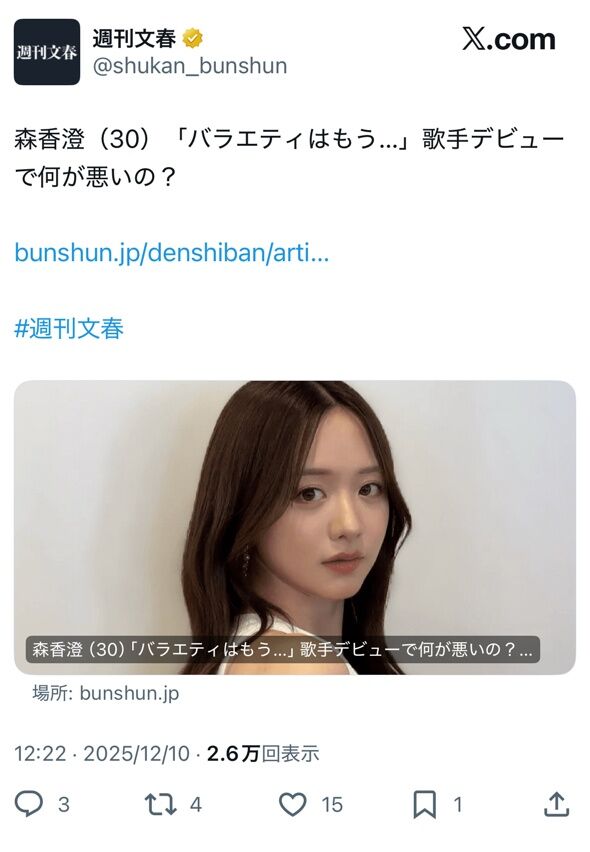Viewport: 590px width, 852px height.
Task: View the 2.6万回表示 view count
Action: click(x=263, y=754)
